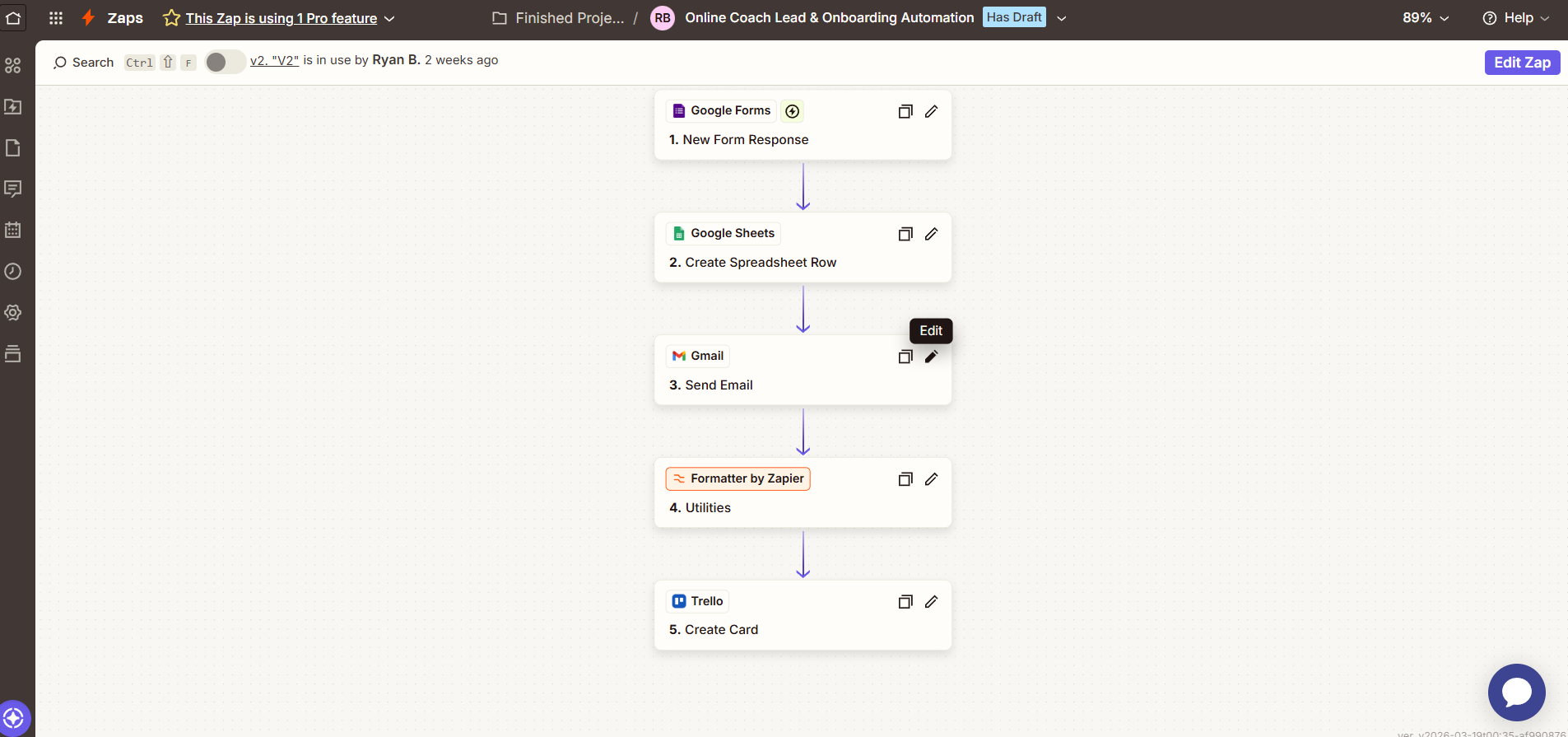Click the Formatter by Zapier badge
Image resolution: width=1568 pixels, height=737 pixels.
pyautogui.click(x=738, y=478)
